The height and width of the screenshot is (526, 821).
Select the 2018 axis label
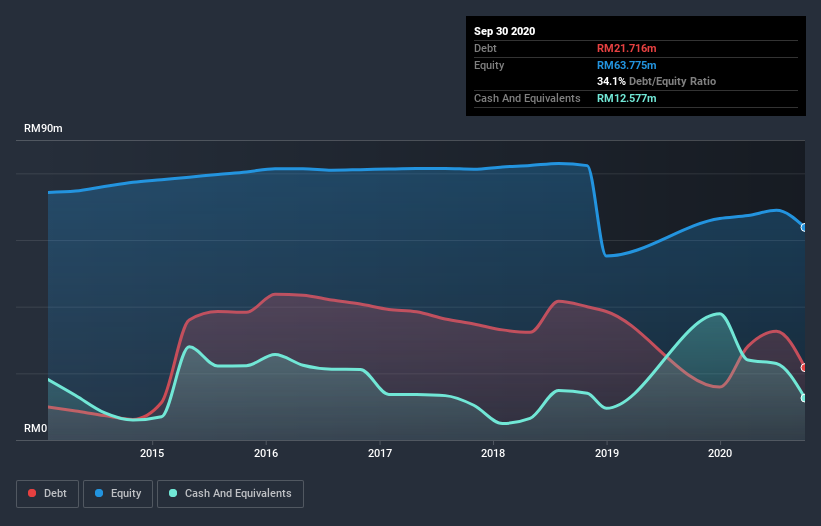pos(493,453)
